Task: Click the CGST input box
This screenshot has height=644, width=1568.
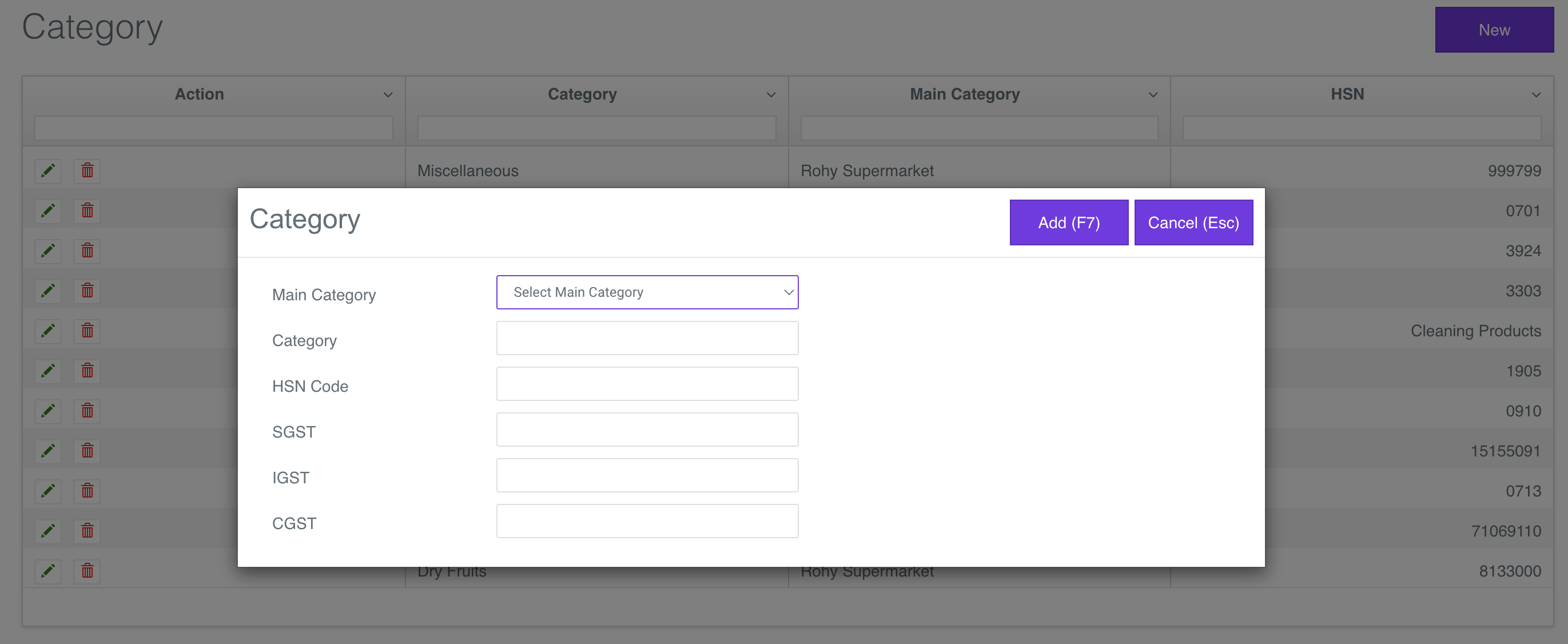Action: (x=647, y=521)
